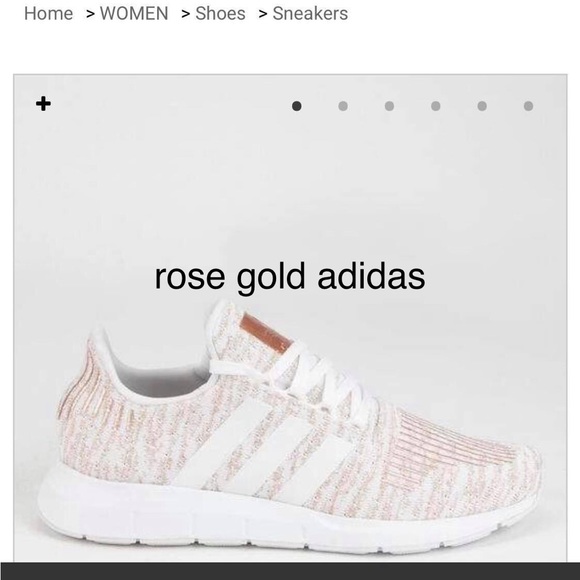Click the plus zoom icon on image
This screenshot has width=580, height=580.
pos(43,104)
